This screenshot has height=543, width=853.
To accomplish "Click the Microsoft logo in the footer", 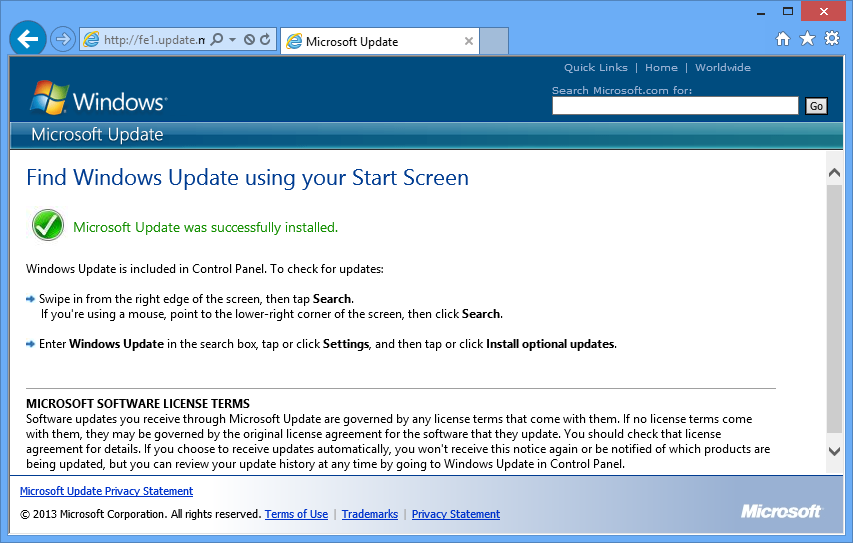I will click(x=781, y=511).
